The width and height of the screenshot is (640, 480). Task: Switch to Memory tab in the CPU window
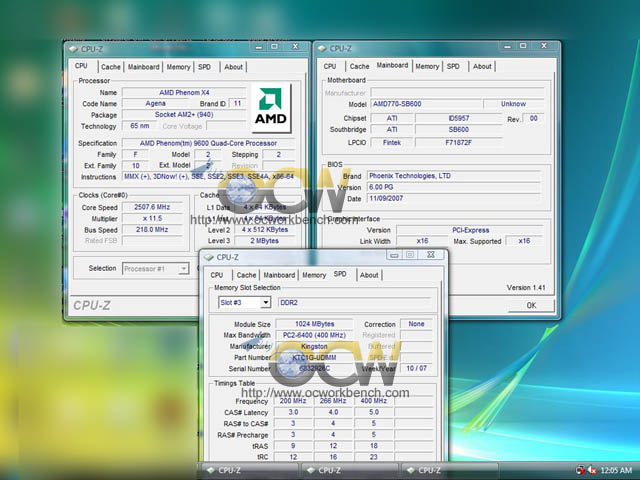(x=178, y=67)
